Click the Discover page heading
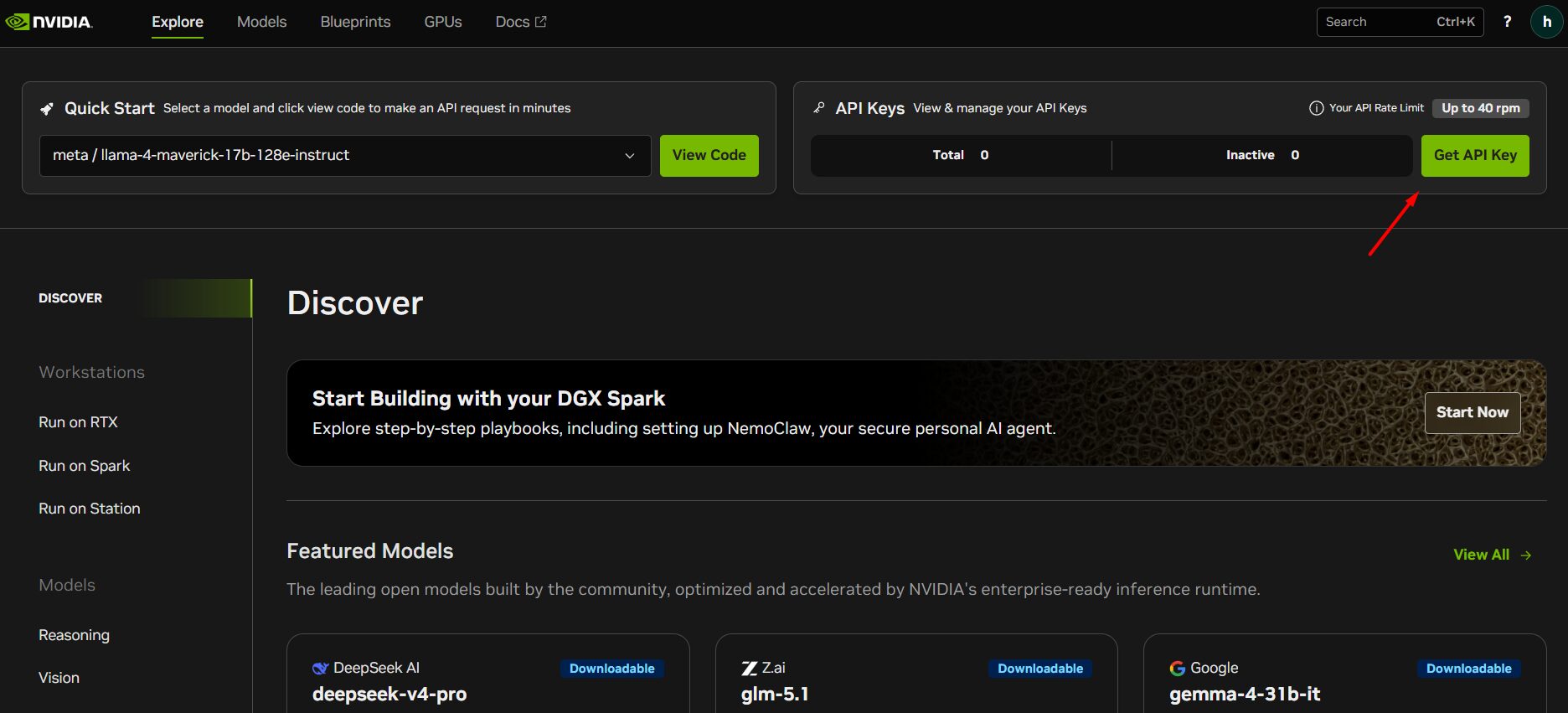The height and width of the screenshot is (713, 1568). click(355, 302)
